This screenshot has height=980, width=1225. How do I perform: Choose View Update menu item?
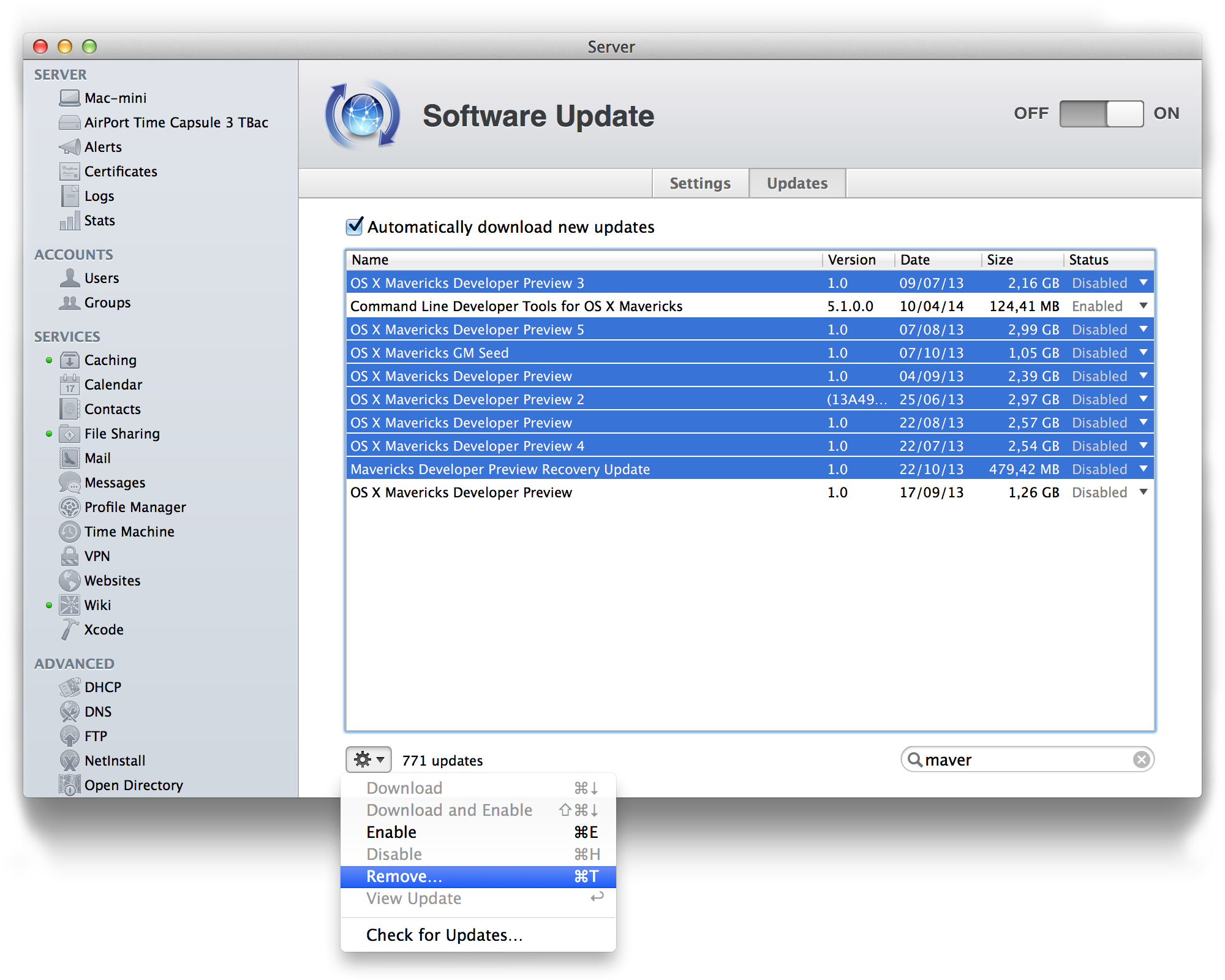click(x=478, y=899)
